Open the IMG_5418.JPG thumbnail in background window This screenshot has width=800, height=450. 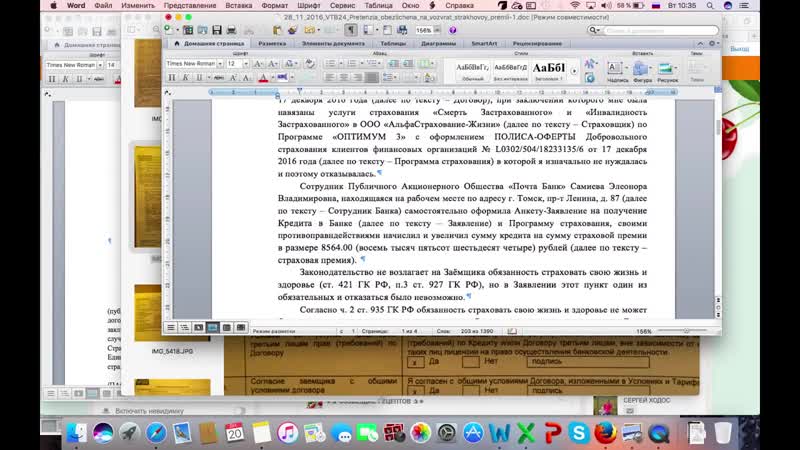tap(172, 312)
